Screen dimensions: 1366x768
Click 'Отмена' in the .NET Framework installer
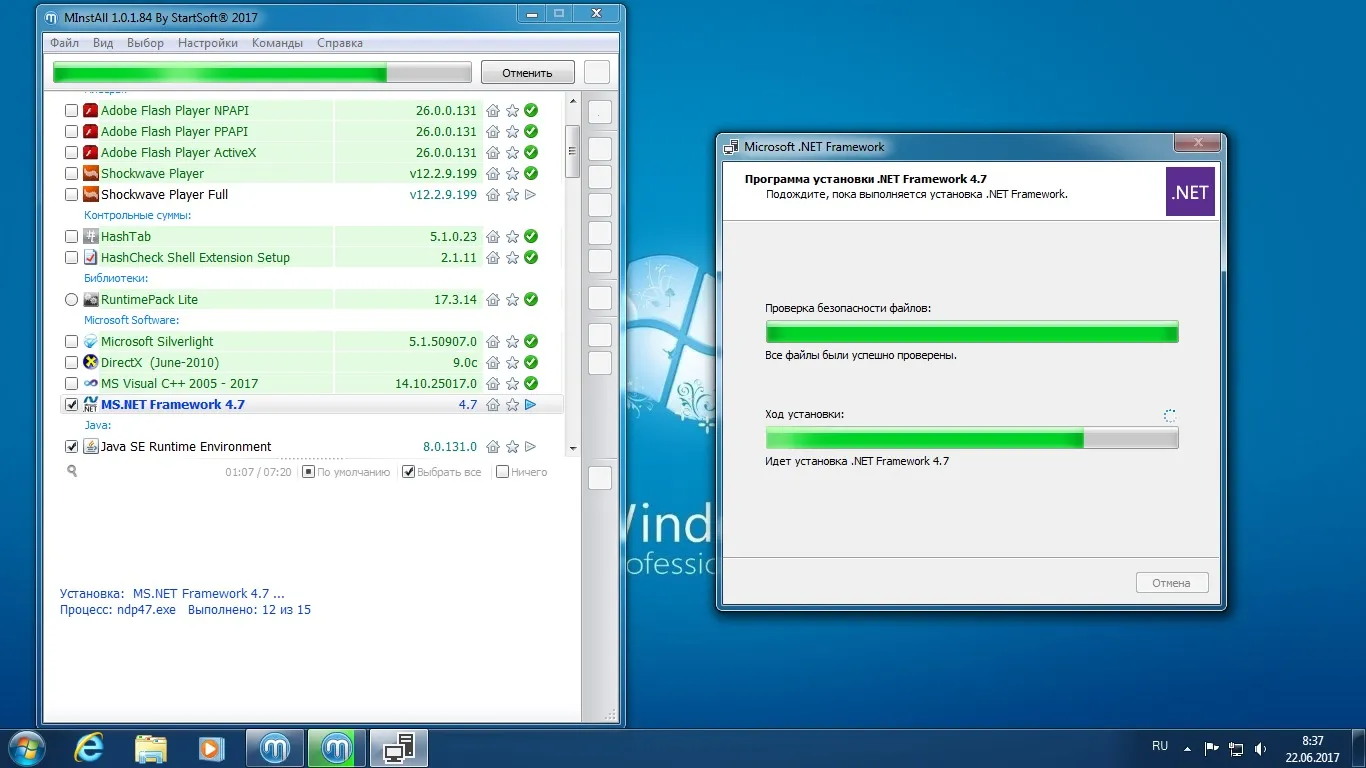tap(1171, 583)
